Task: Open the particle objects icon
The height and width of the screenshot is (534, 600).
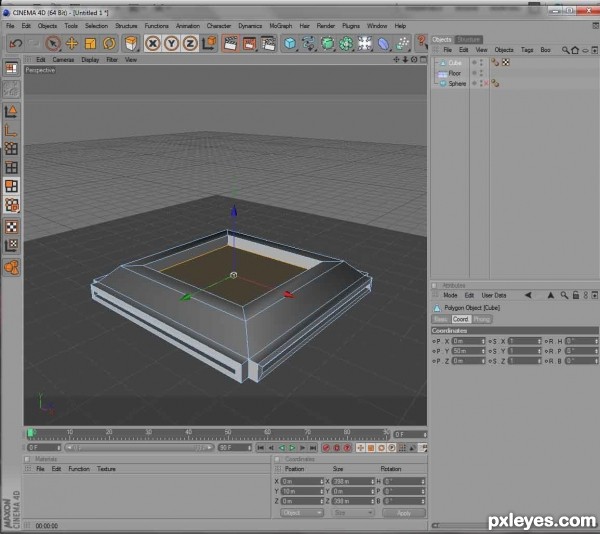Action: pos(402,43)
